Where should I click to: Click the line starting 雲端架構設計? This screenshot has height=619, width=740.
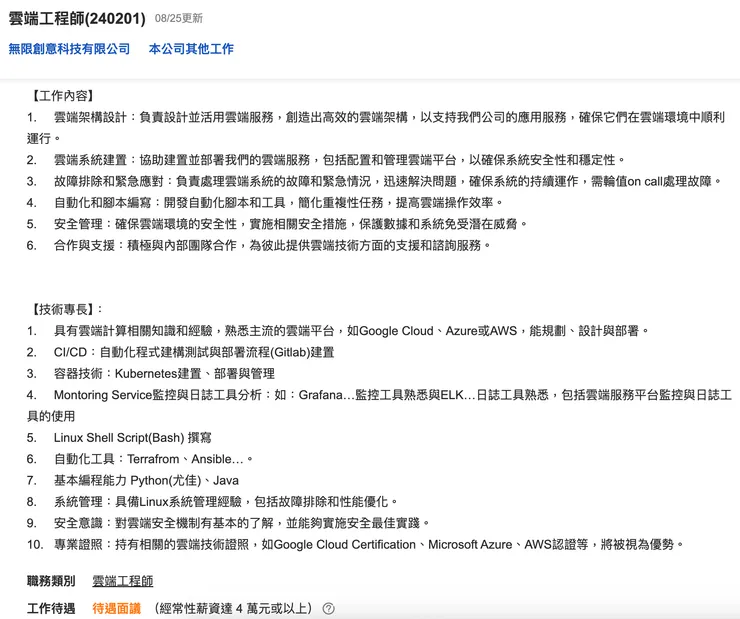point(376,127)
